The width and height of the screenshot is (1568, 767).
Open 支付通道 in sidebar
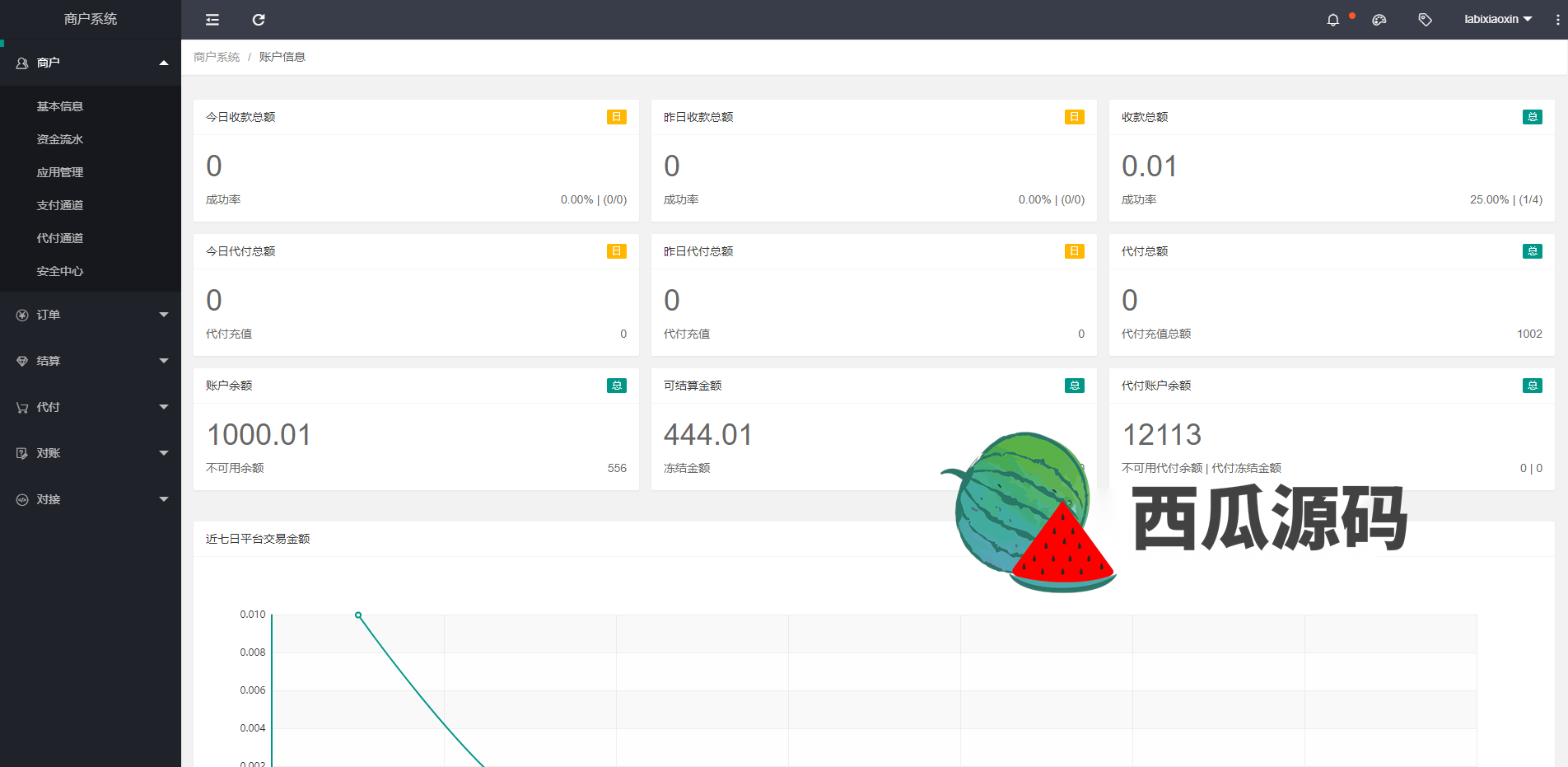(x=60, y=205)
